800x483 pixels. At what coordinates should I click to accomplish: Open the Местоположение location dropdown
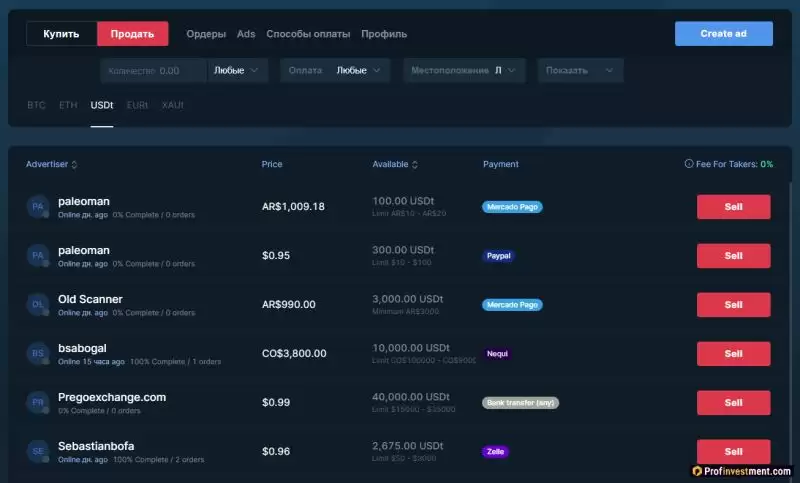pos(464,71)
